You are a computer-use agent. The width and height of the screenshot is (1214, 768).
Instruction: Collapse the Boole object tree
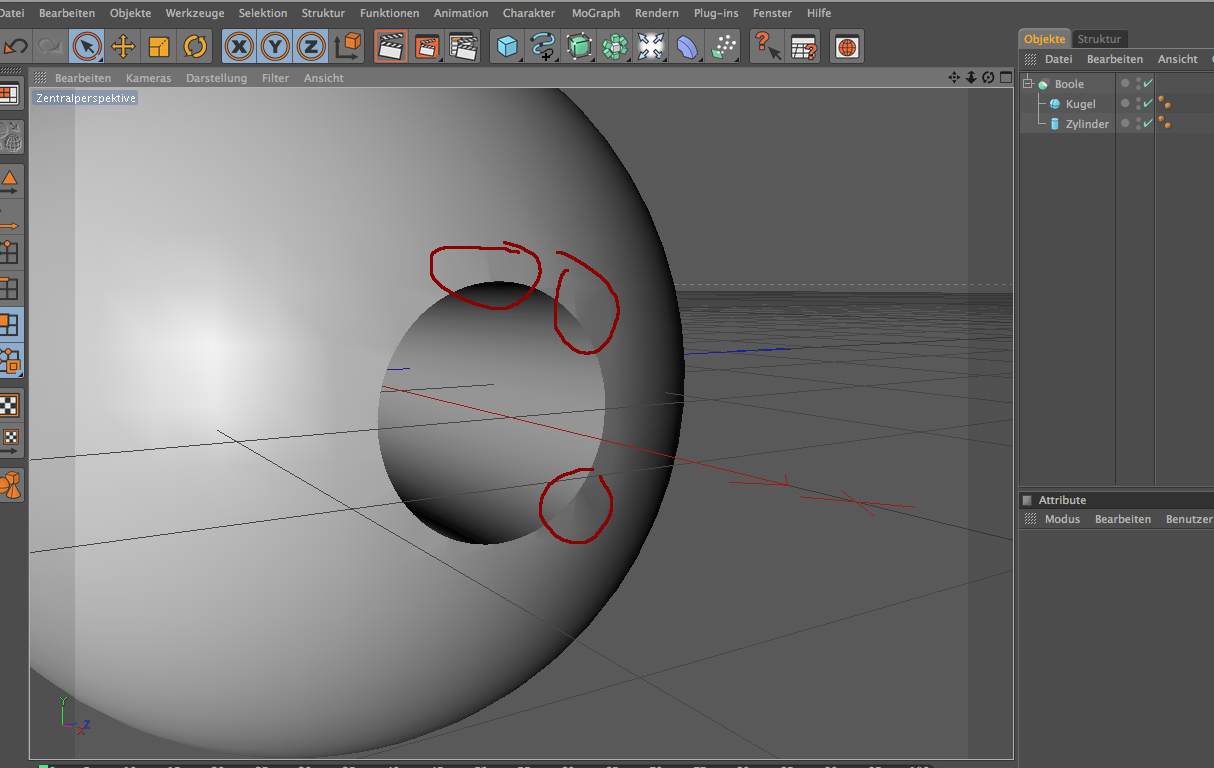pos(1027,84)
